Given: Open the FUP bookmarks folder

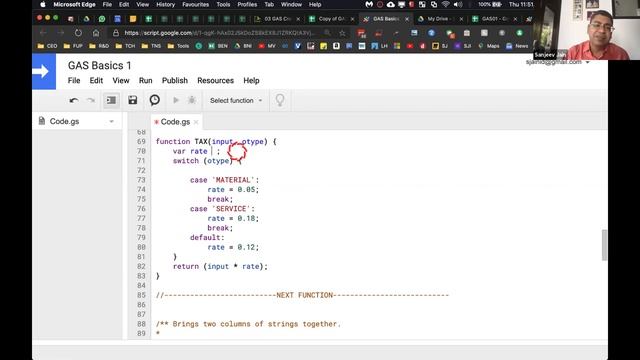Looking at the screenshot, I should (73, 46).
